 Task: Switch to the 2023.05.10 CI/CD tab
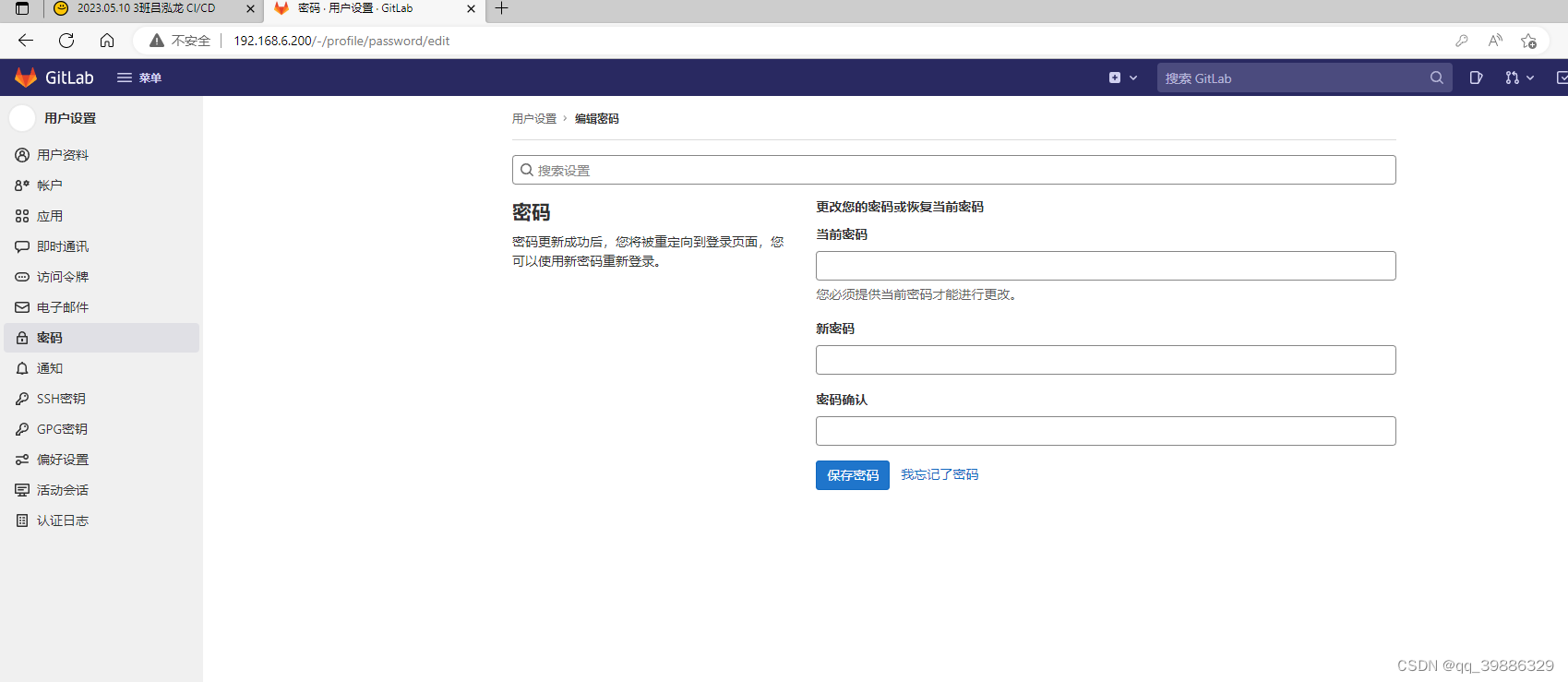146,8
